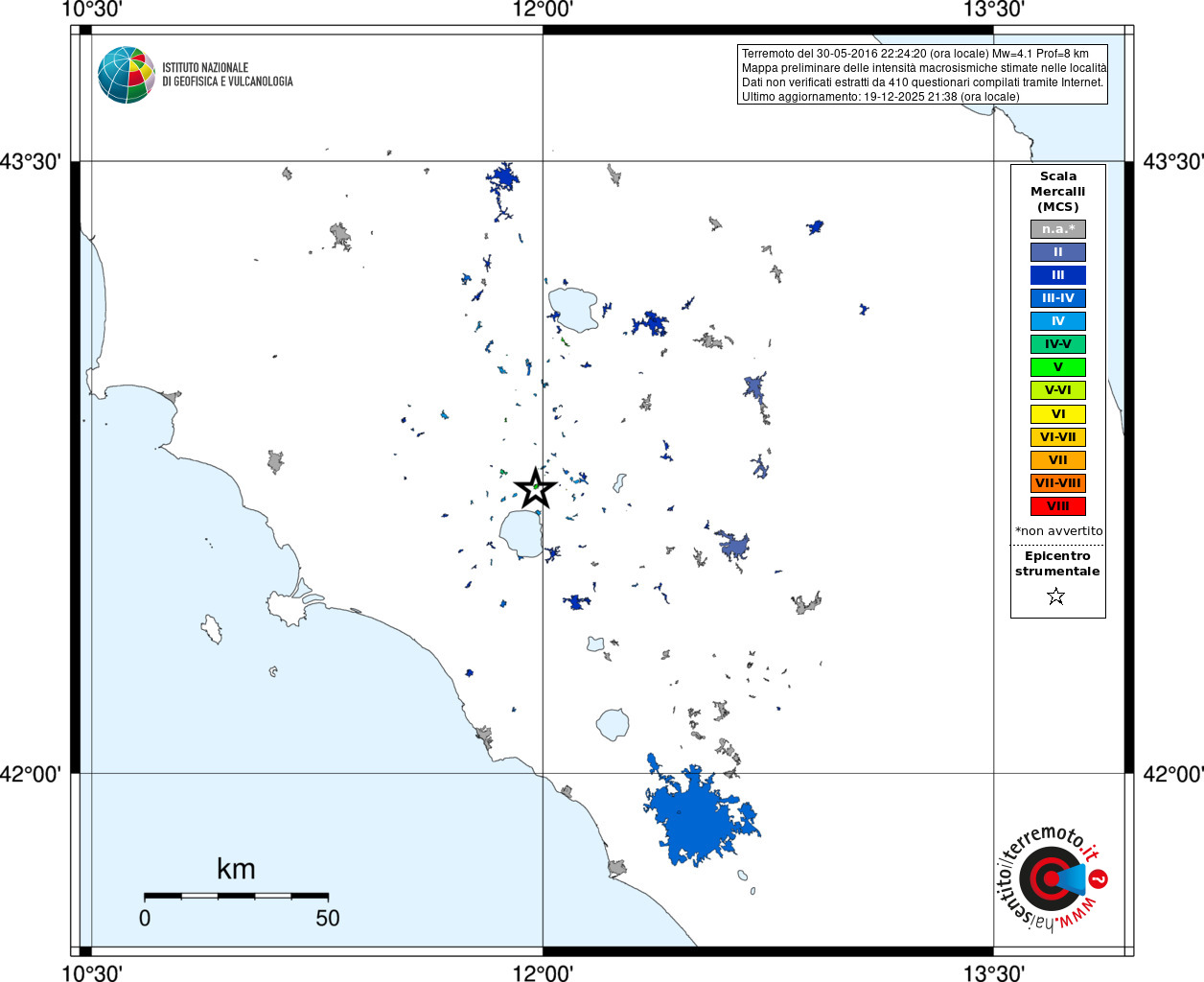The width and height of the screenshot is (1204, 982).
Task: Click the large blue Rome urban area
Action: [x=697, y=815]
